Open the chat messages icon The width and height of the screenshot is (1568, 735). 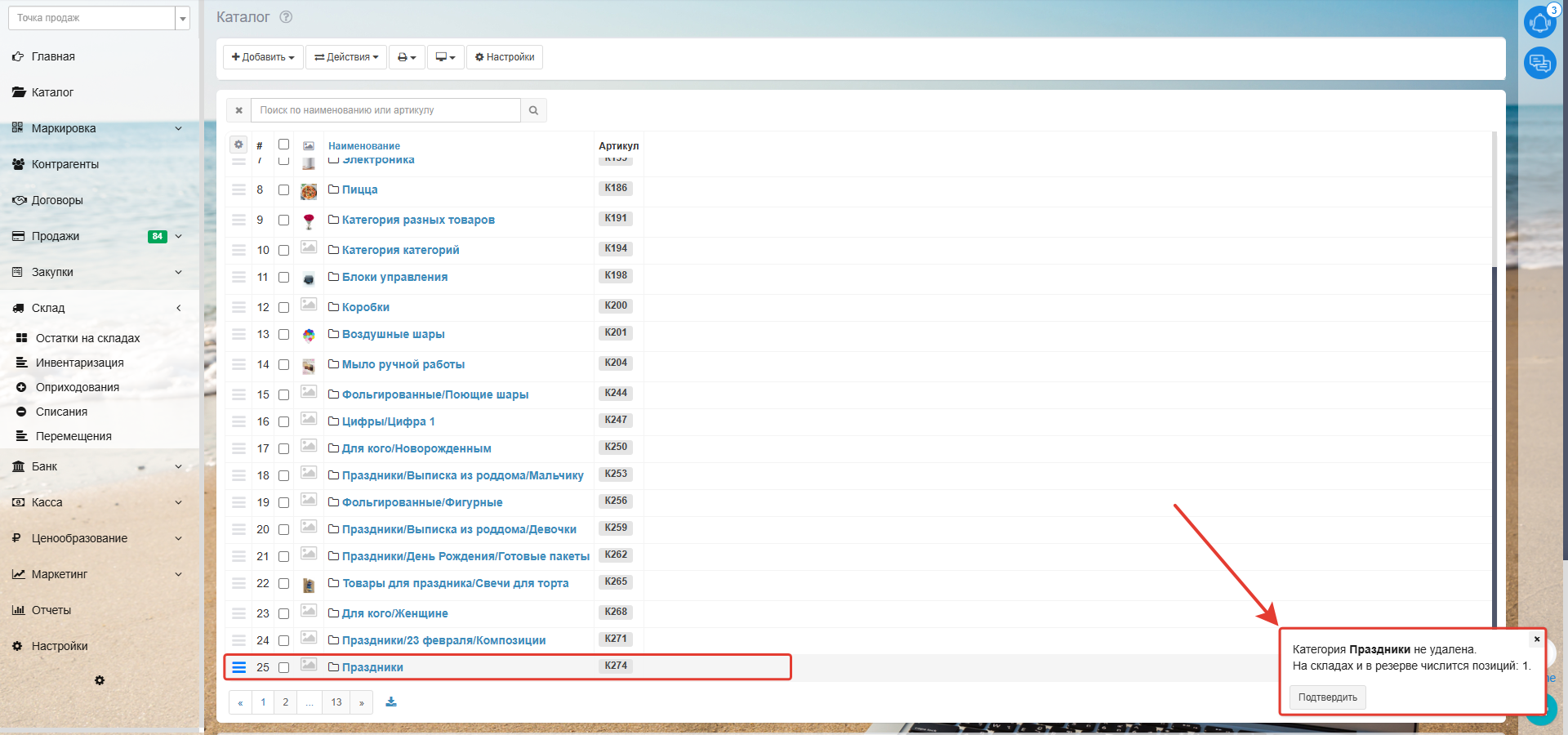(x=1539, y=63)
